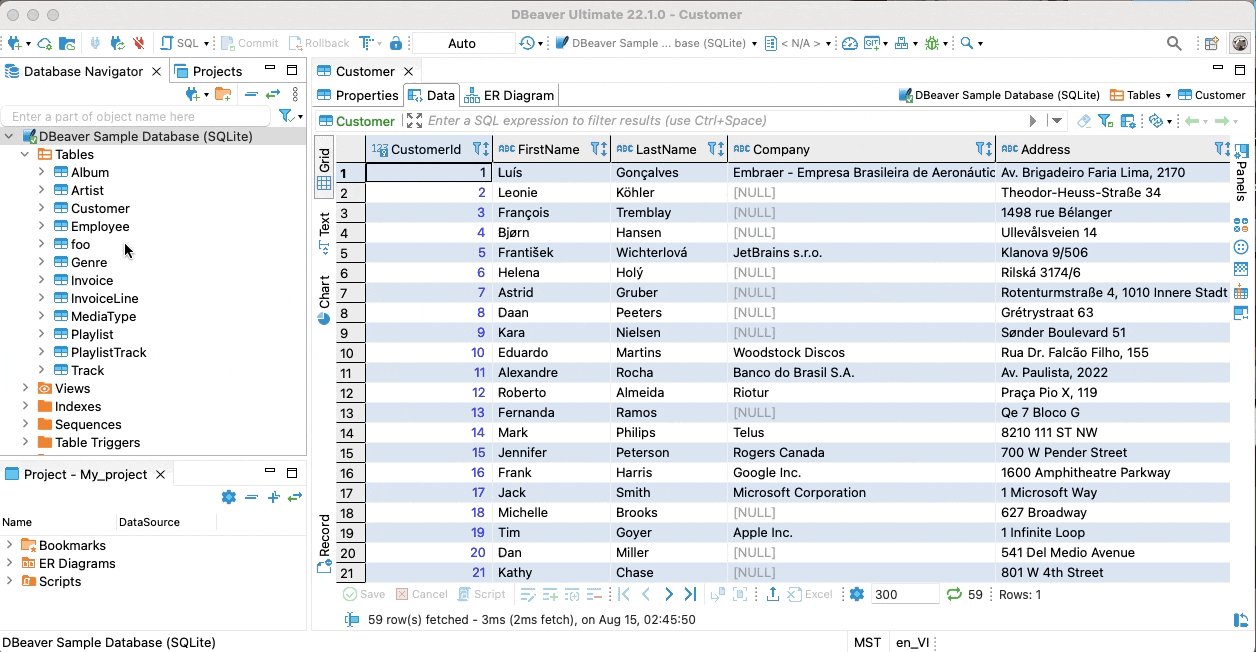Switch to Text view of results
1256x652 pixels.
point(324,232)
